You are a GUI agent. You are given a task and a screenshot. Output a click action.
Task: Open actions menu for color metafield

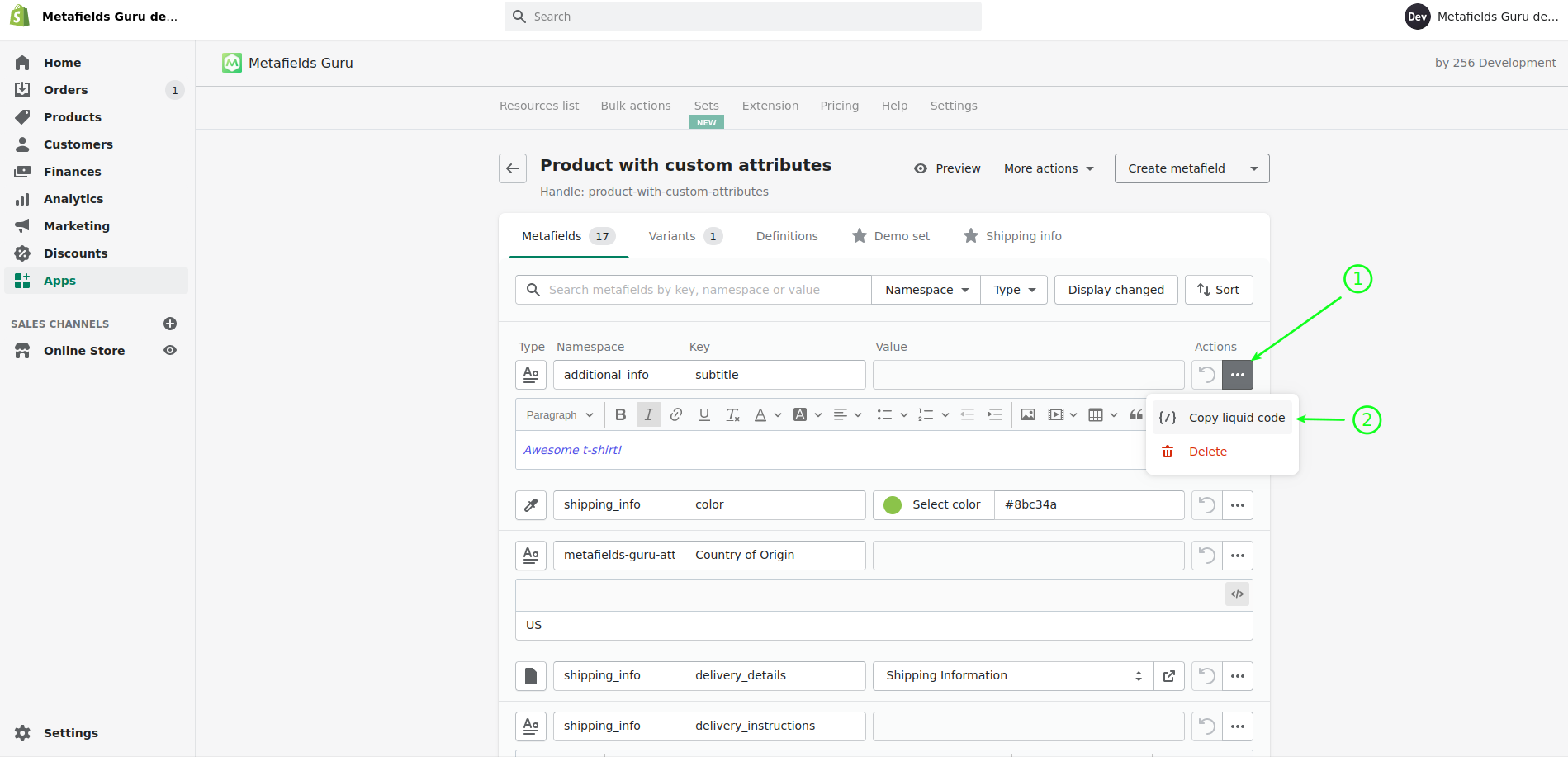(x=1238, y=505)
